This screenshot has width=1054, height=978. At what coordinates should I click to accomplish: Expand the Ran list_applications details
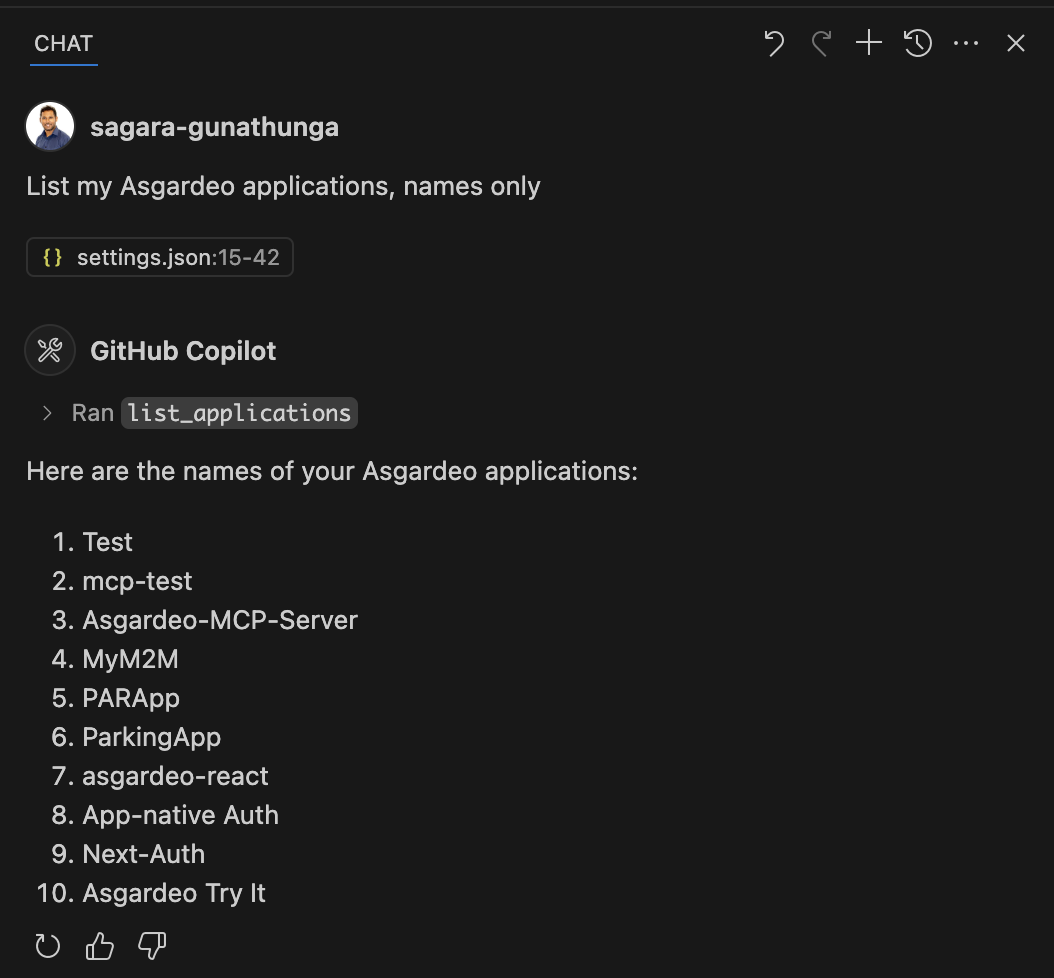click(x=46, y=413)
